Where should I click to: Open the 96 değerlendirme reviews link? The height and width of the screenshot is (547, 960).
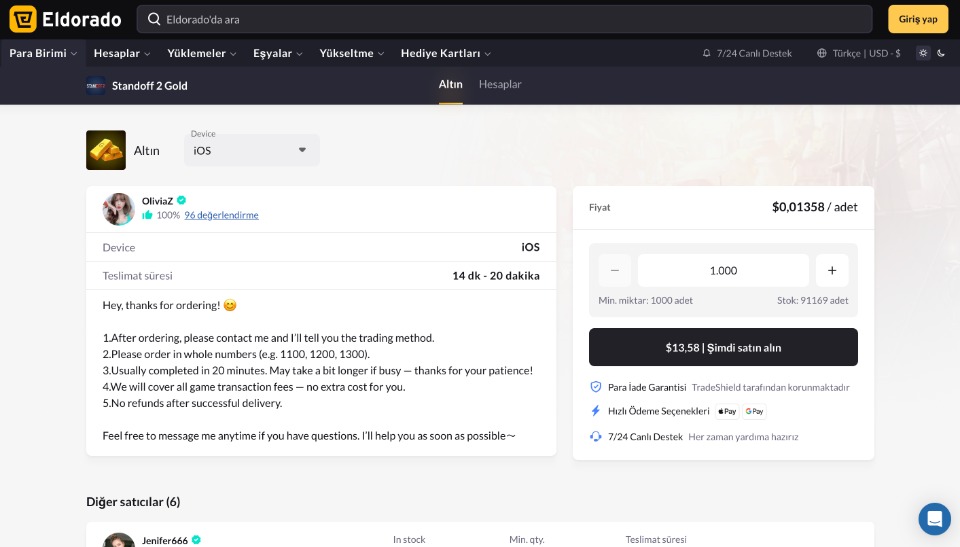pos(221,215)
